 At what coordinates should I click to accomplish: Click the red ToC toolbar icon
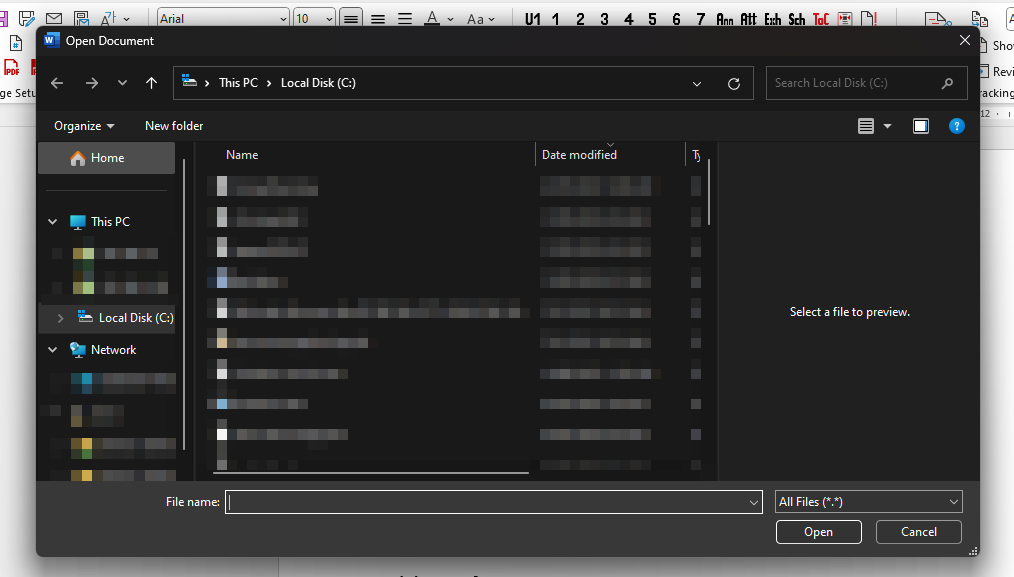(819, 18)
